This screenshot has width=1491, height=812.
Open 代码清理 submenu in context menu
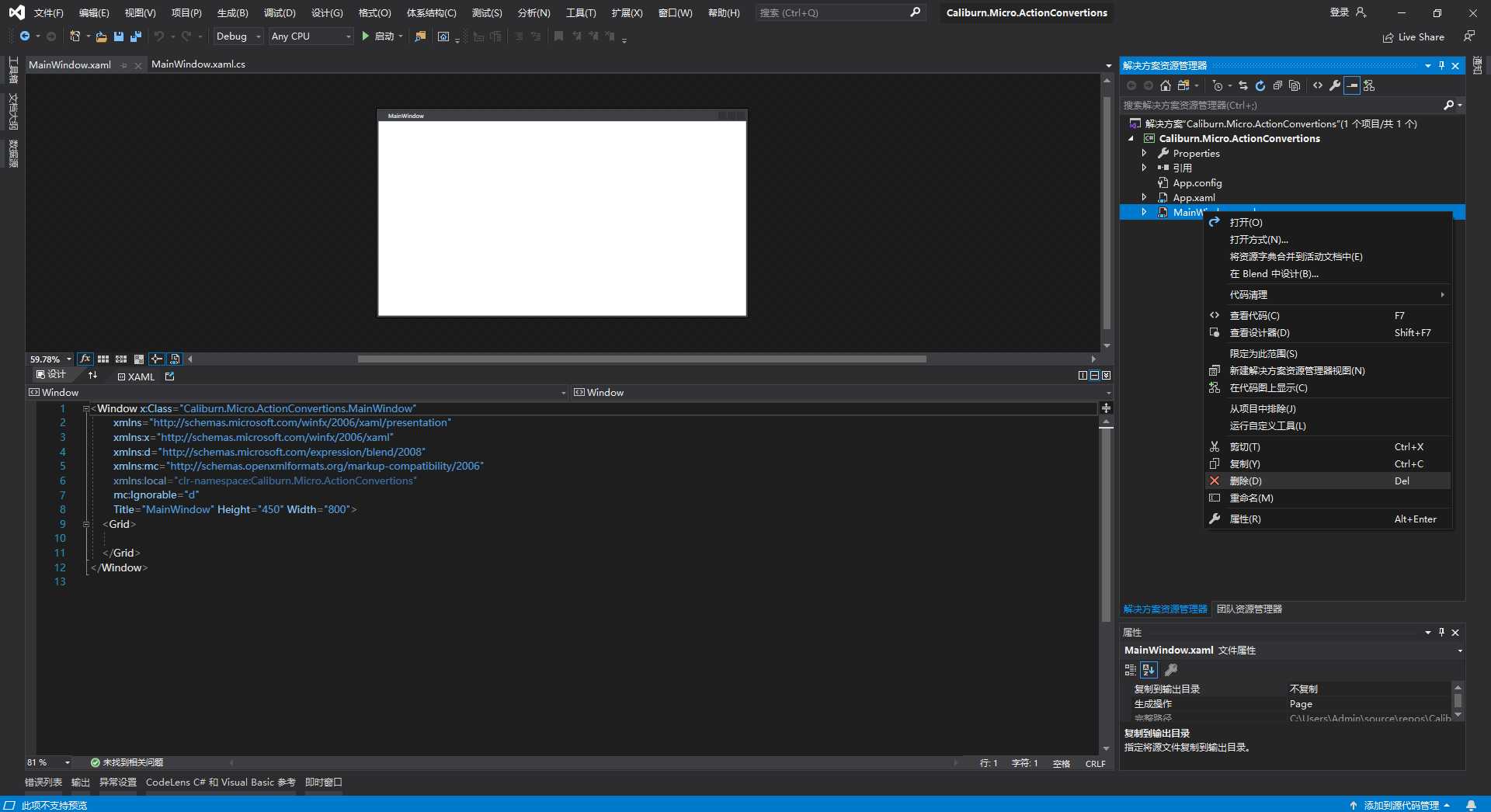tap(1328, 295)
